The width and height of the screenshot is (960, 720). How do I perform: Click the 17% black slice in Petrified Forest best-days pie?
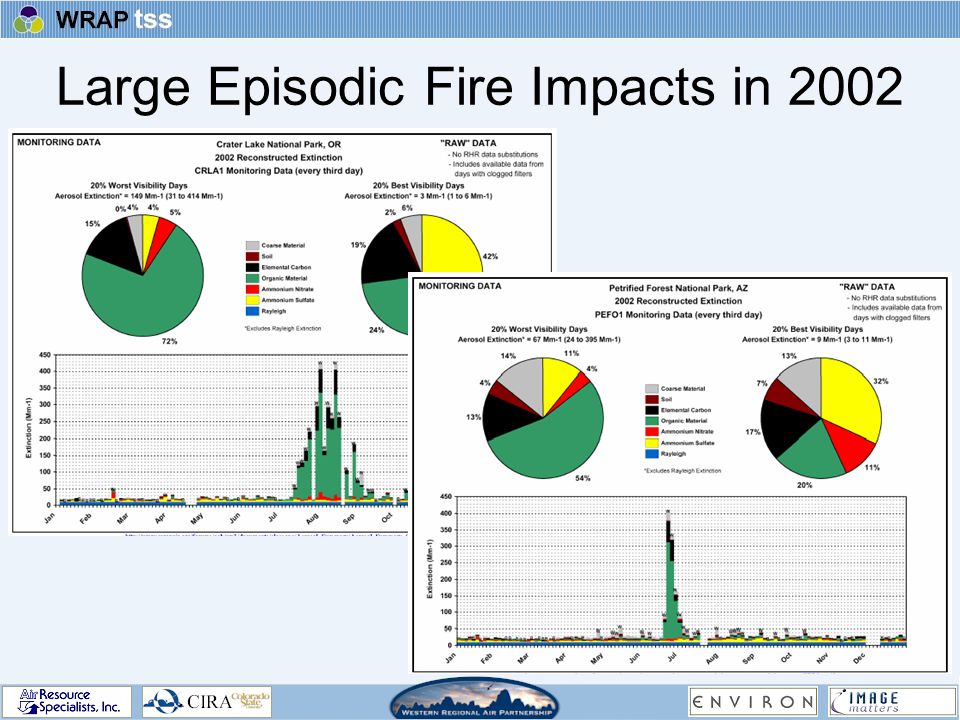click(x=784, y=429)
